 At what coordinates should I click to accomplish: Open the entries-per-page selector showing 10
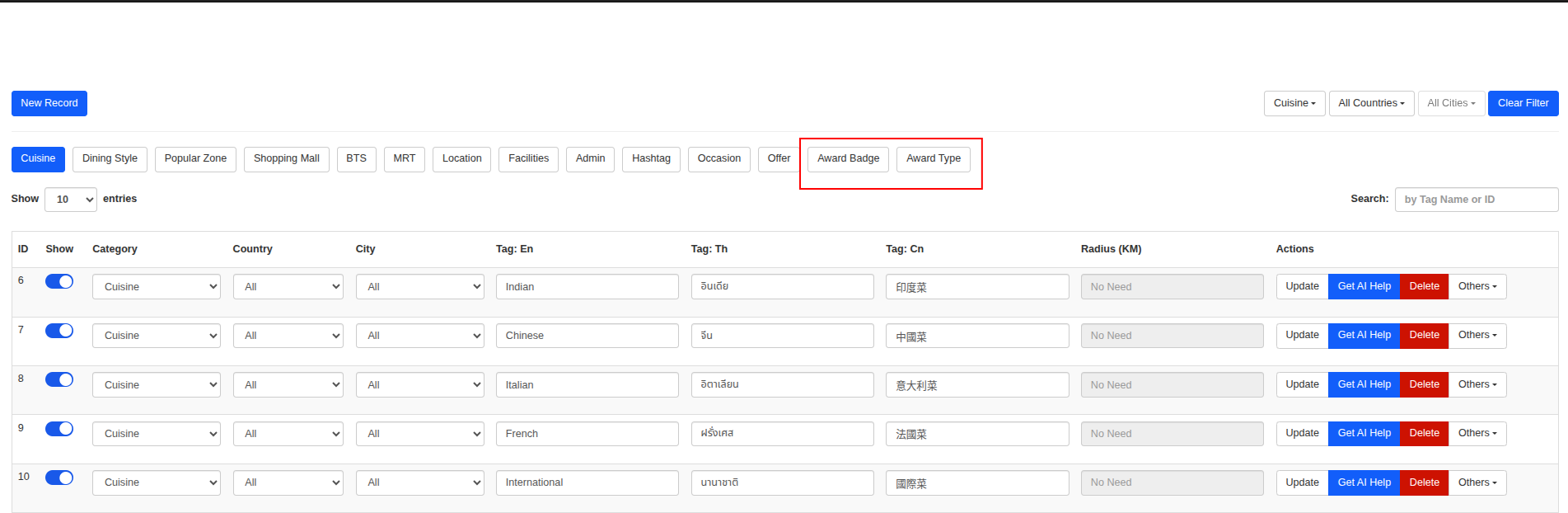pos(71,200)
